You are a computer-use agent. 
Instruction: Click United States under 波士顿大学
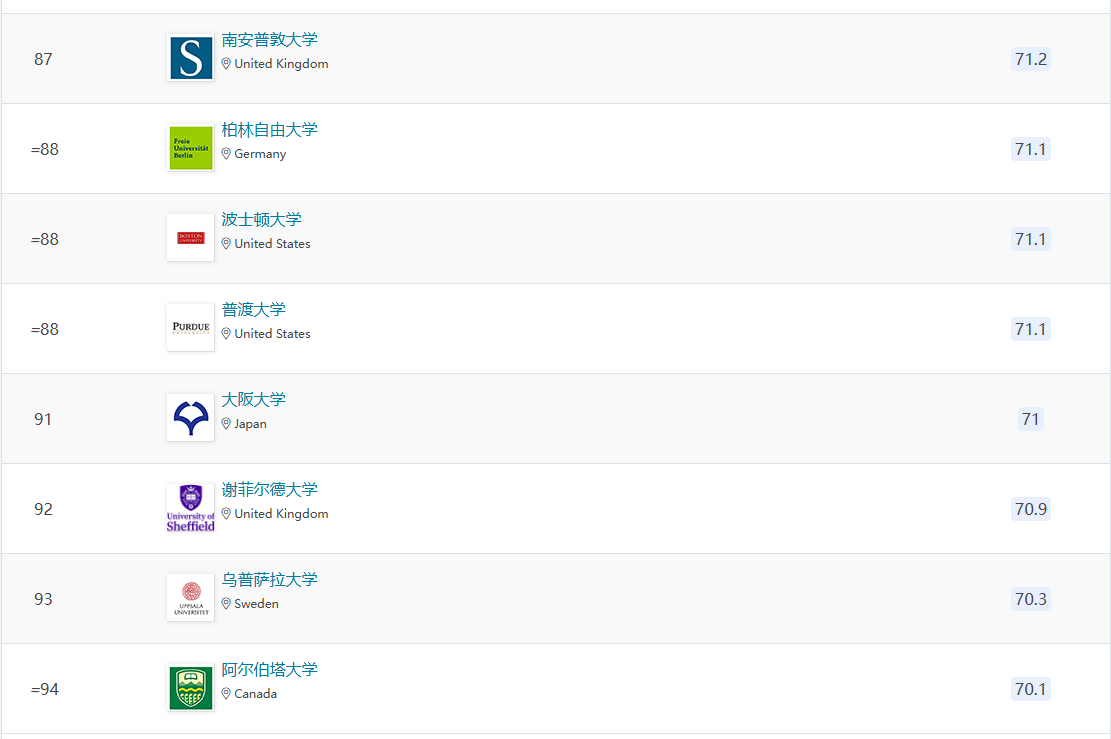pyautogui.click(x=272, y=244)
